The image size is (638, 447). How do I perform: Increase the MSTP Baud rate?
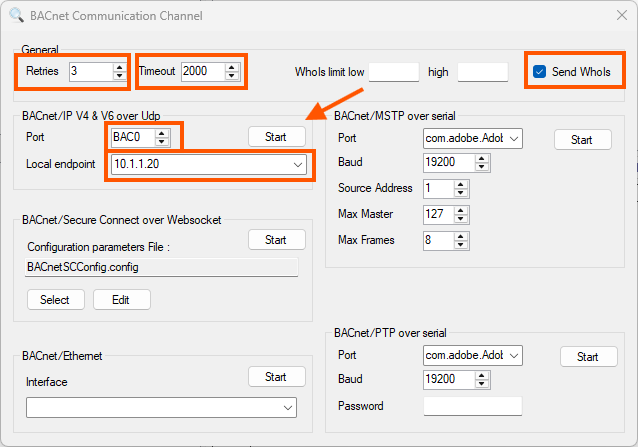click(482, 159)
